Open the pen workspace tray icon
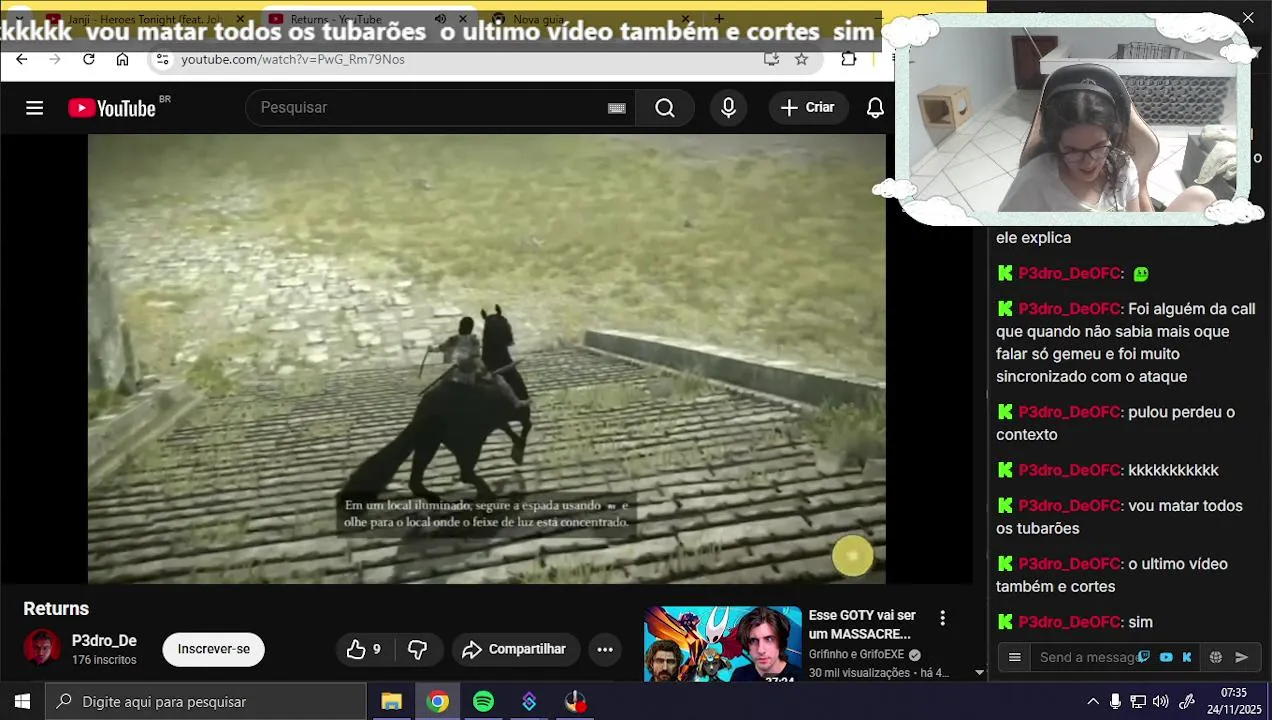This screenshot has width=1272, height=720. point(1187,702)
